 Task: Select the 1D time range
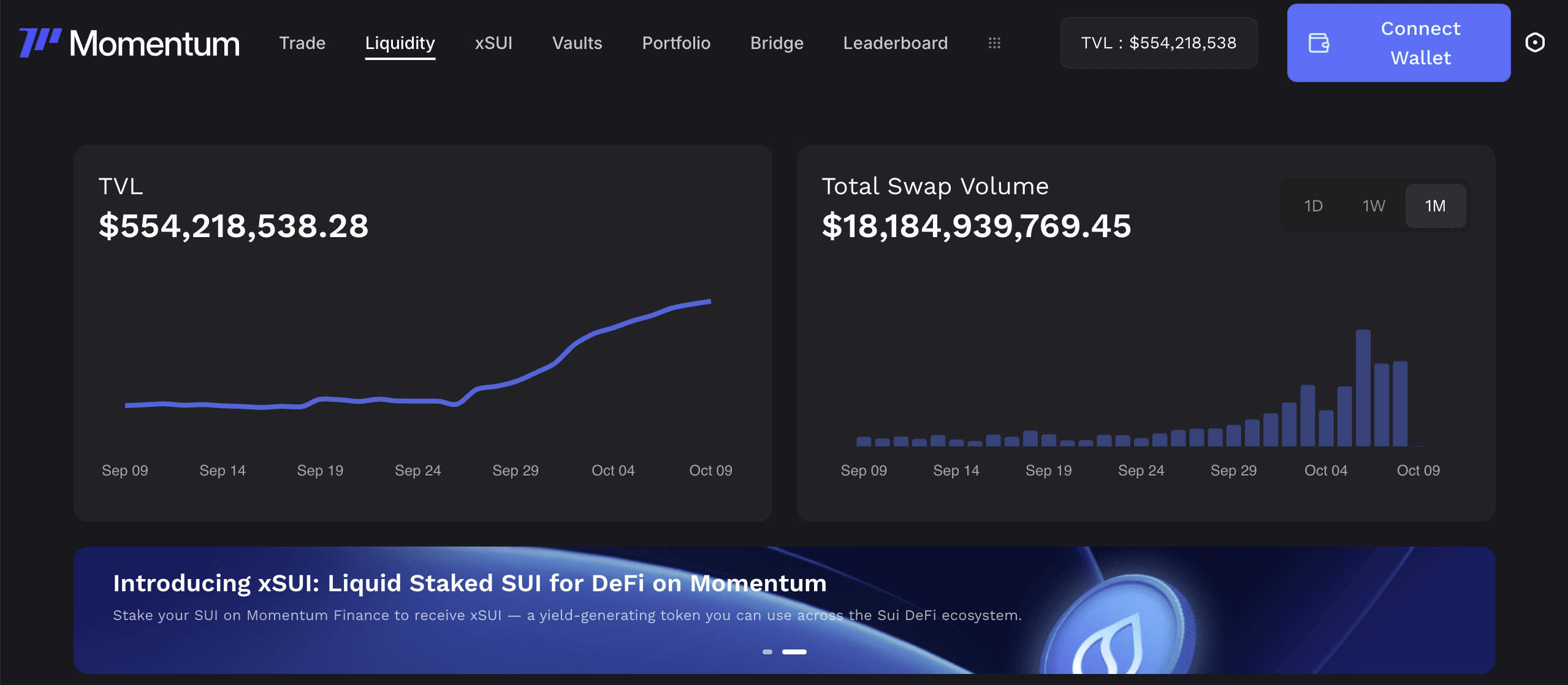click(1313, 206)
